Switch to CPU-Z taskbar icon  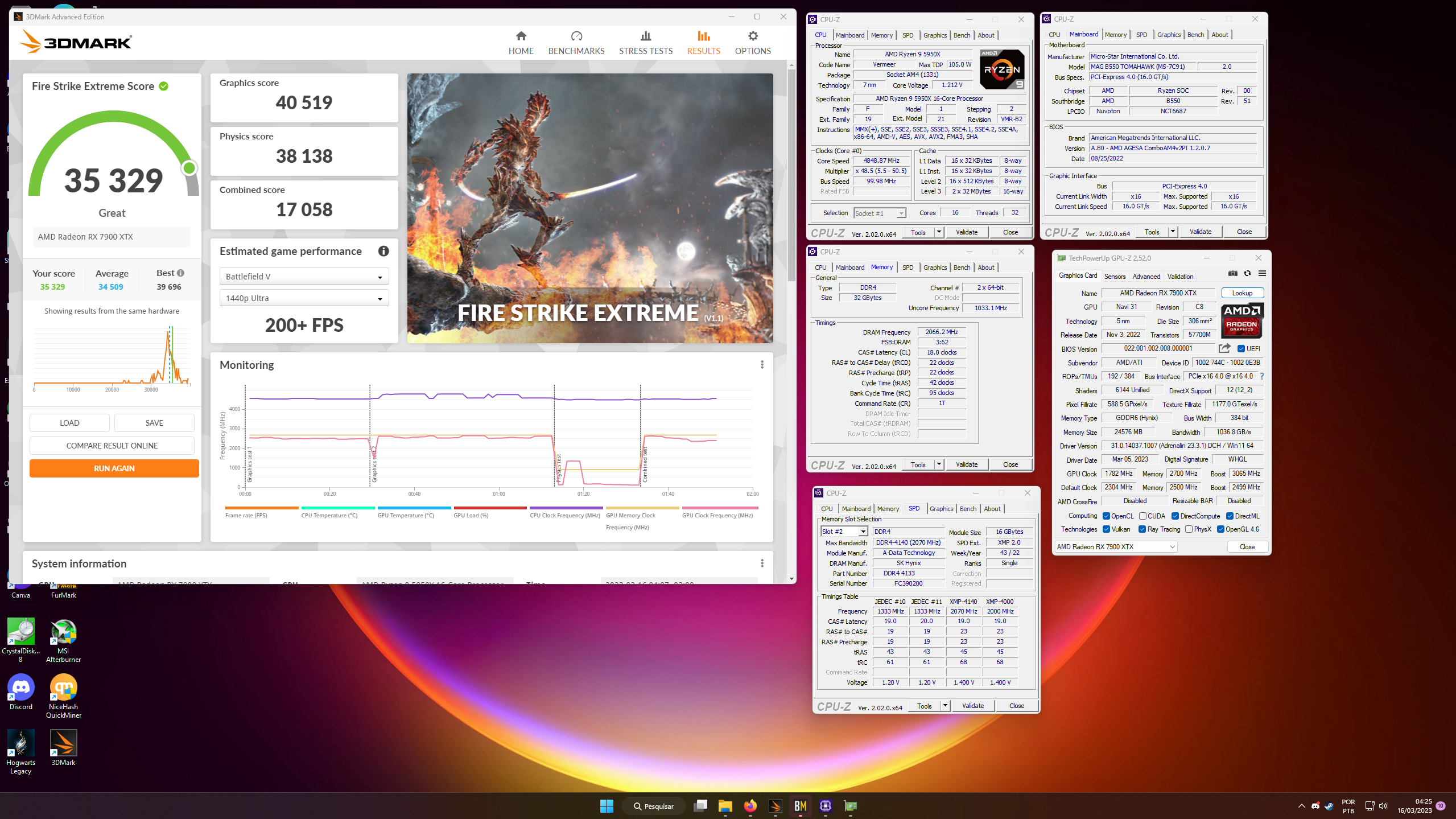pos(826,806)
